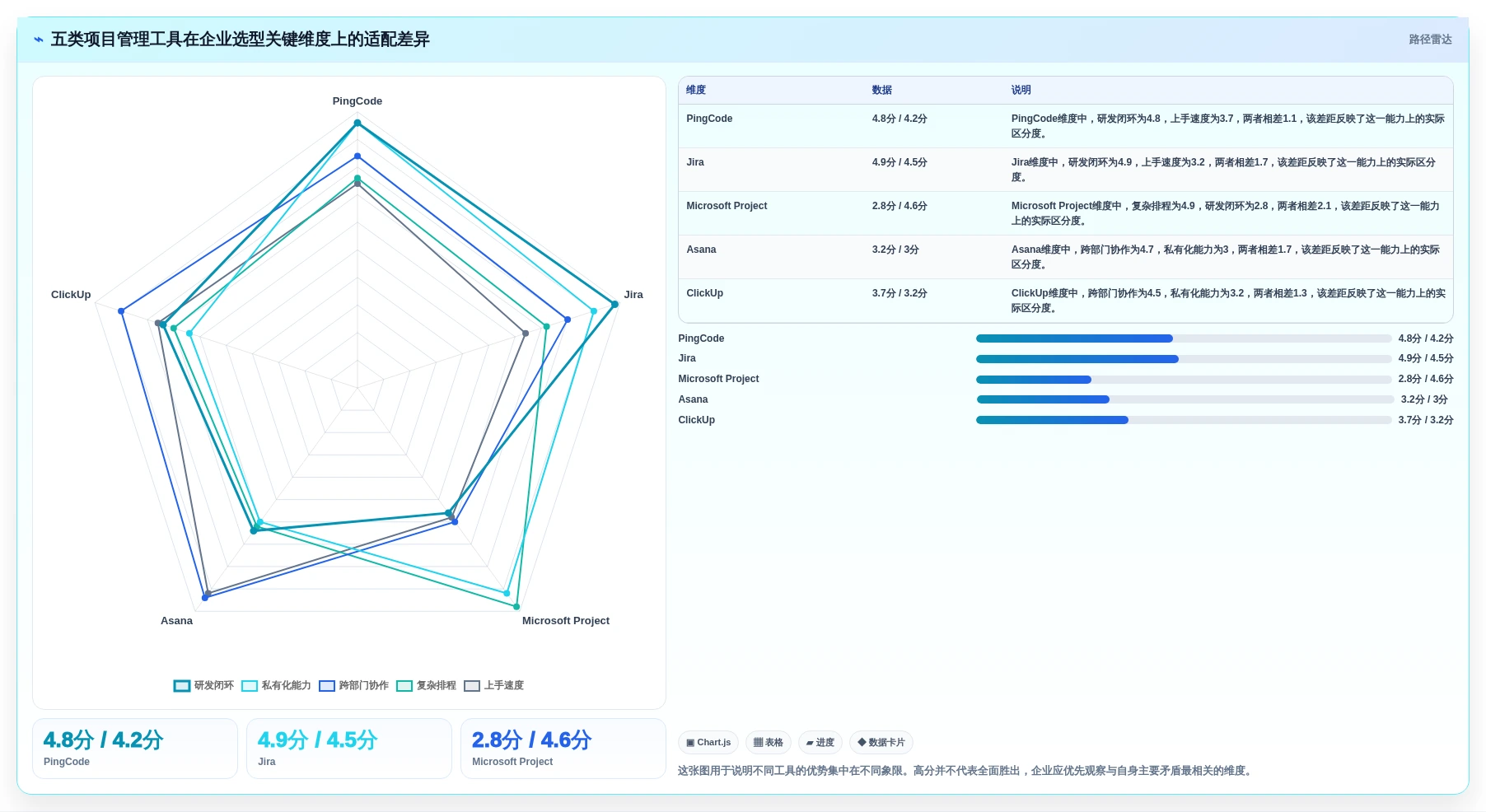Click the 研发闭环 legend color box
Viewport: 1486px width, 812px height.
coord(182,686)
